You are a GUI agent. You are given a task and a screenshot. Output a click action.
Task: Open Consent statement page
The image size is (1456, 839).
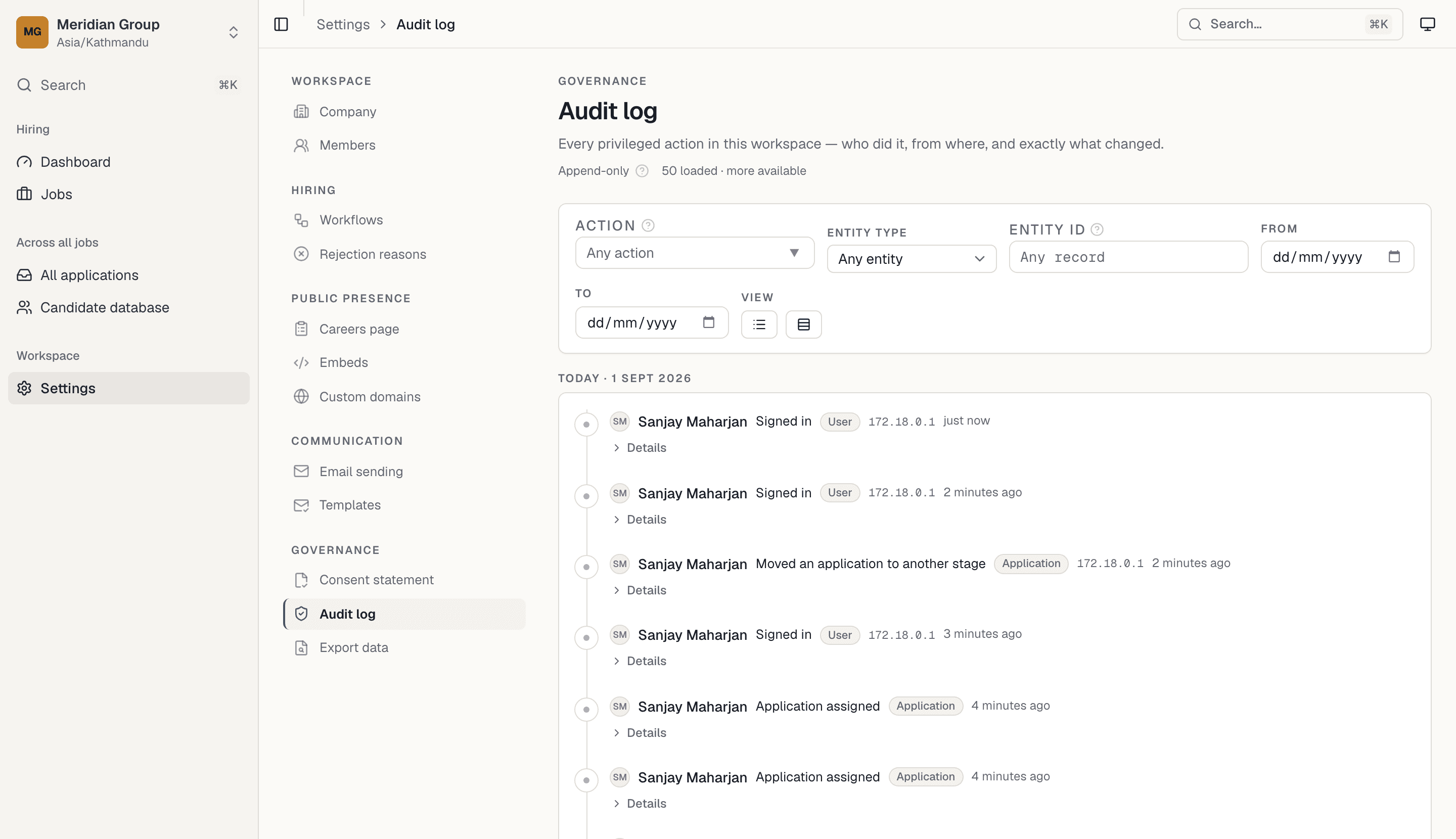pos(404,580)
